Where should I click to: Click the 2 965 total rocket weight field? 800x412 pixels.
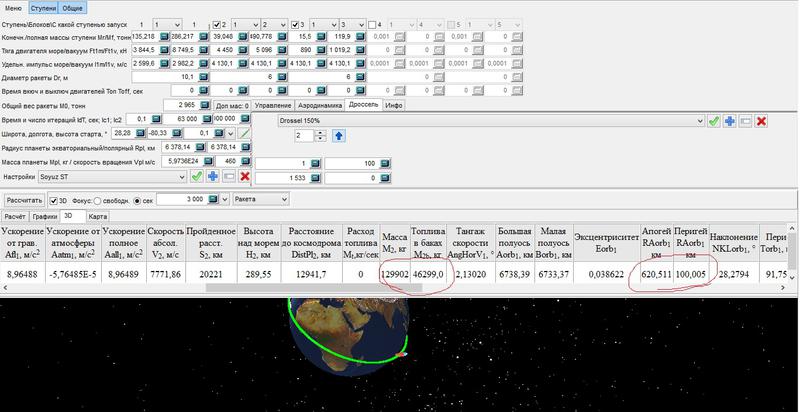(181, 105)
